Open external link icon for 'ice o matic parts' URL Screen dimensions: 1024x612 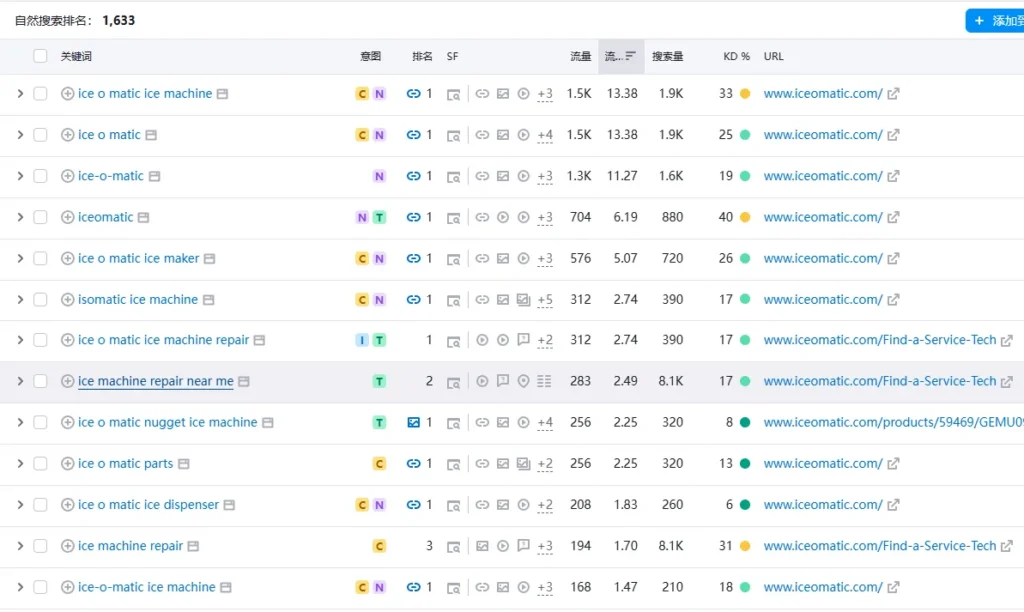(x=893, y=464)
